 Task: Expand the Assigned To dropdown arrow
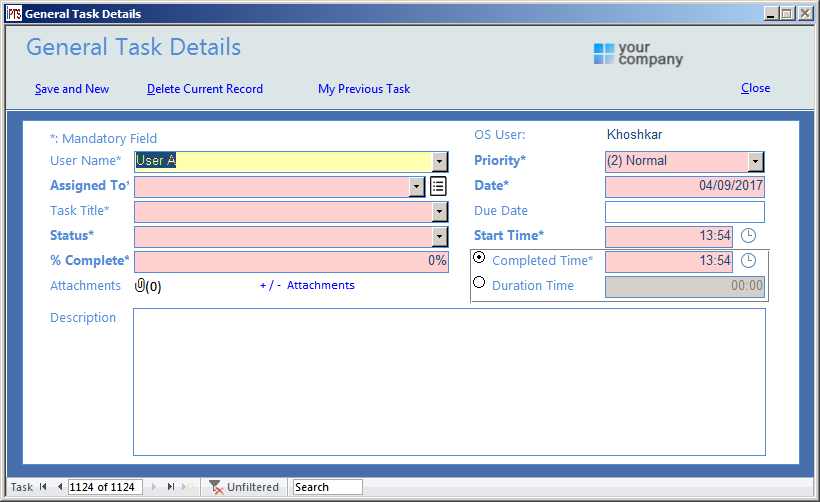[x=416, y=187]
